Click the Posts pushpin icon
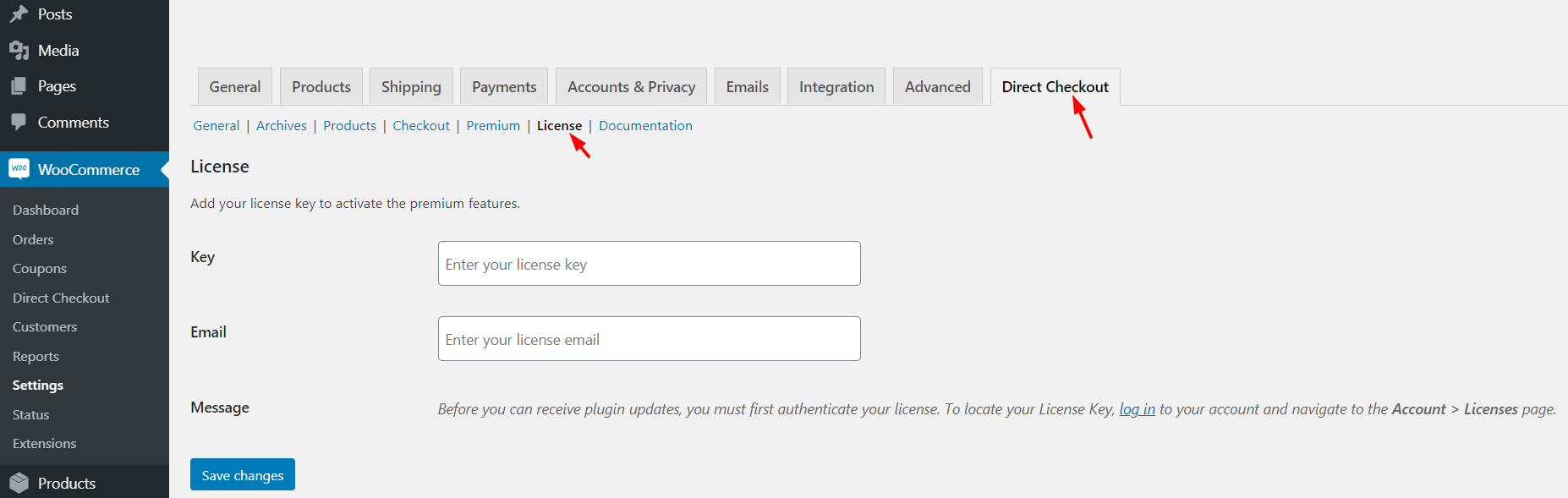Screen dimensions: 1568x498 coord(19,14)
